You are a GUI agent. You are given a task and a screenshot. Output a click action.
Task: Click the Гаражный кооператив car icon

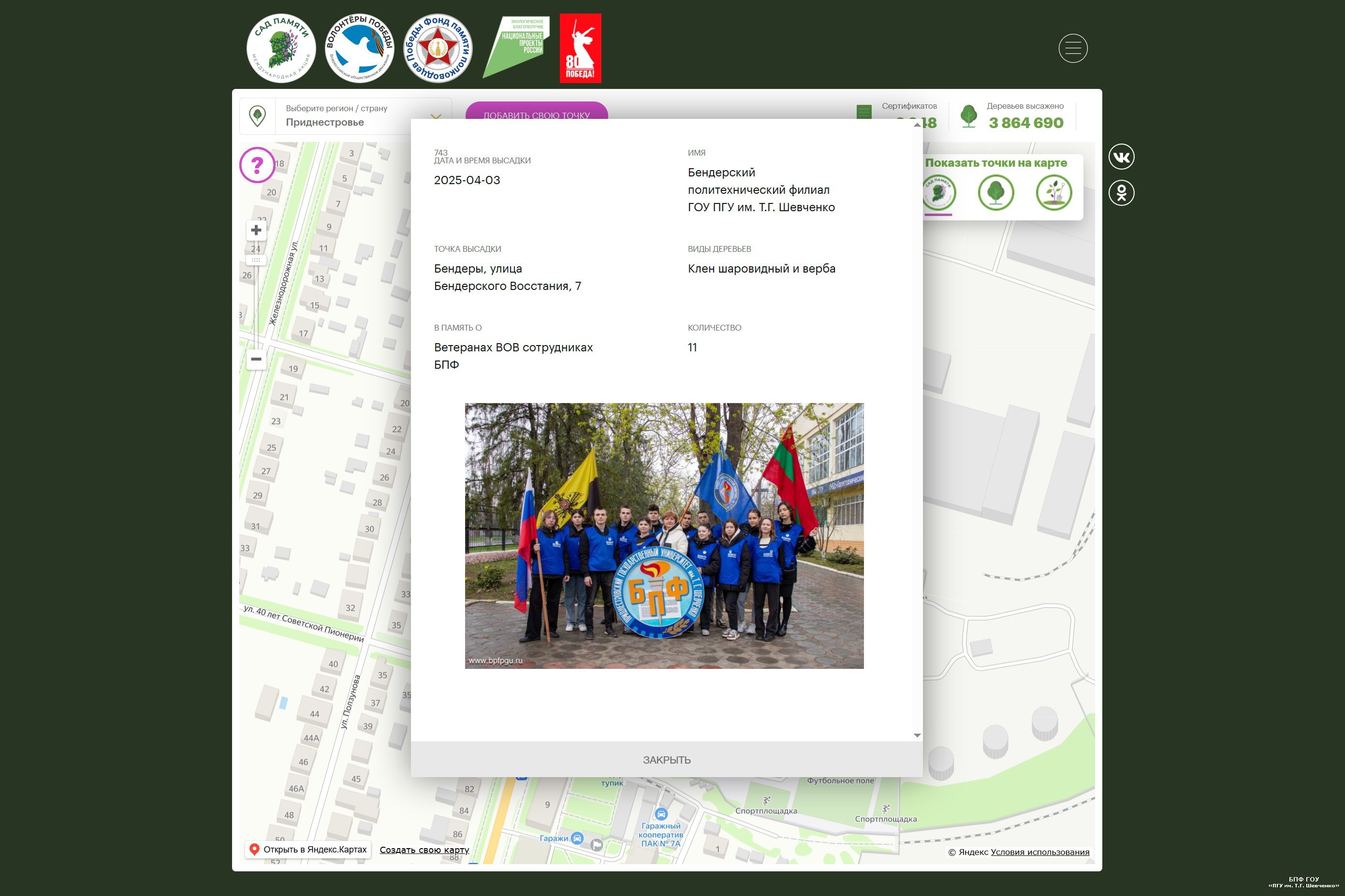pyautogui.click(x=661, y=814)
